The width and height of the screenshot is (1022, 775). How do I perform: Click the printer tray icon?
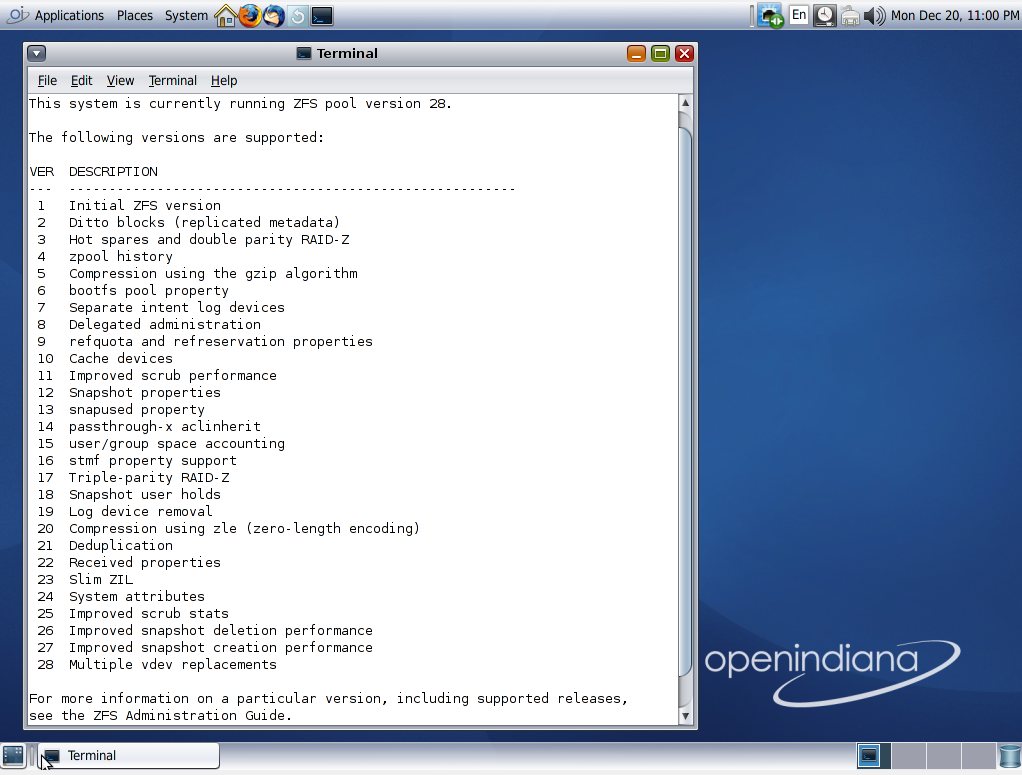(x=850, y=16)
